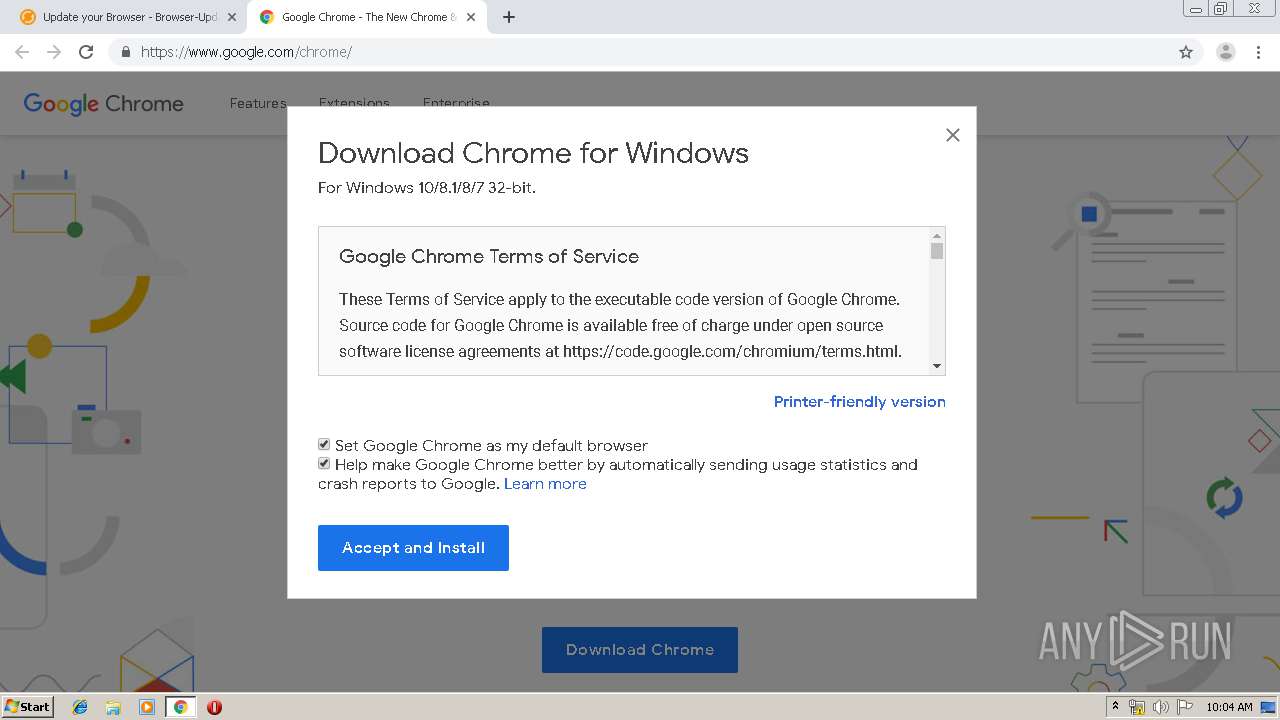
Task: Go back to previous page
Action: click(x=22, y=52)
